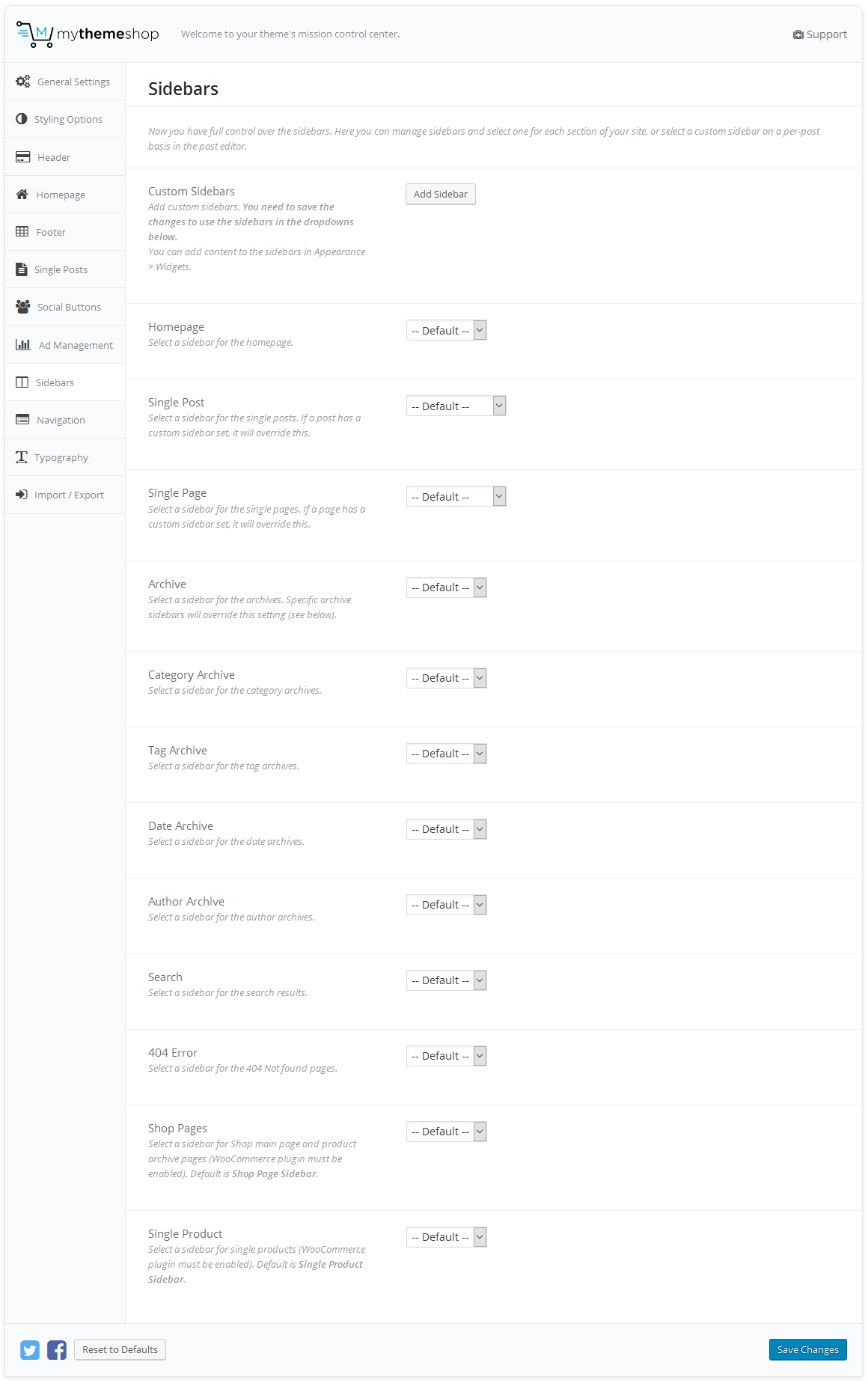Click the Facebook icon in footer
This screenshot has height=1383, width=868.
pos(57,1350)
